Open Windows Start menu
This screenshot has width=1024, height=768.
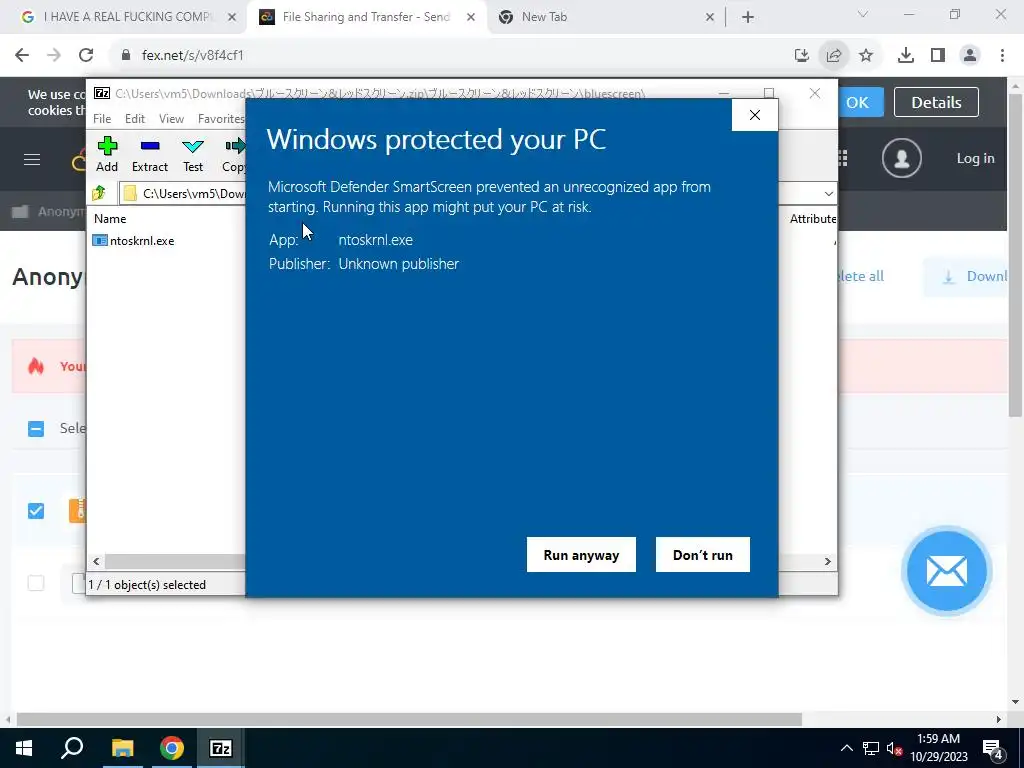(24, 748)
